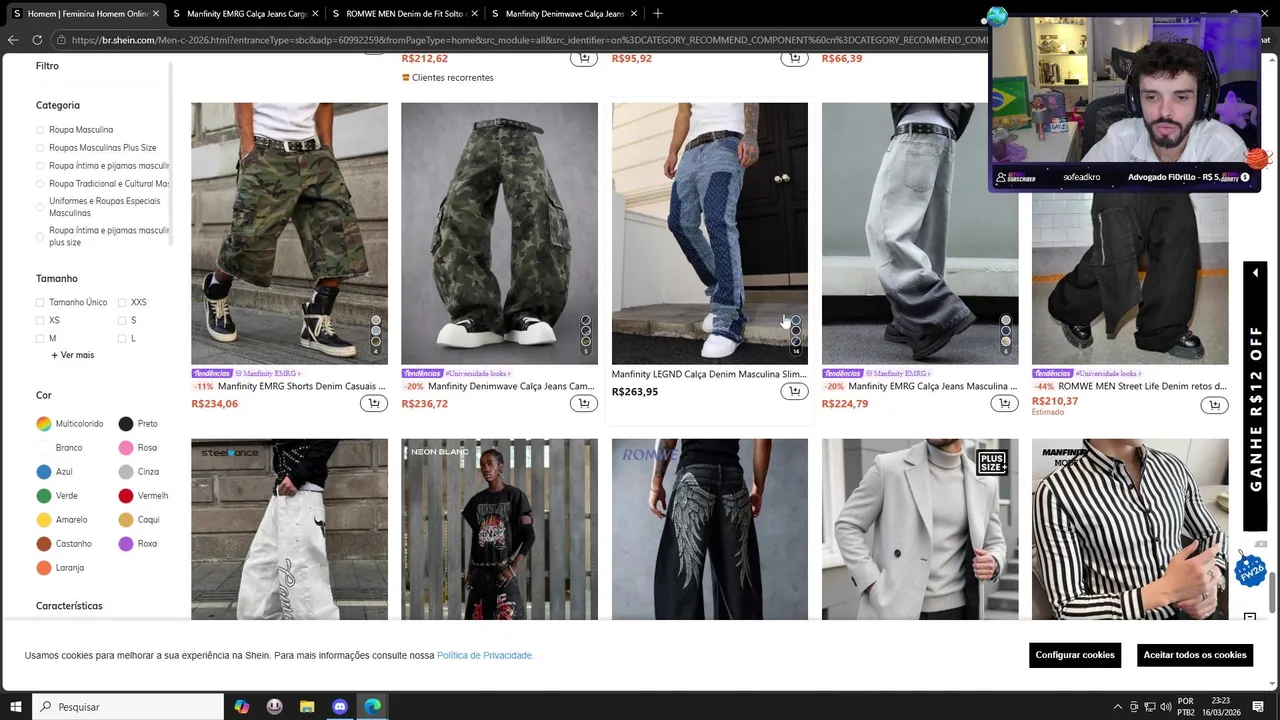Check the L size box

(121, 338)
